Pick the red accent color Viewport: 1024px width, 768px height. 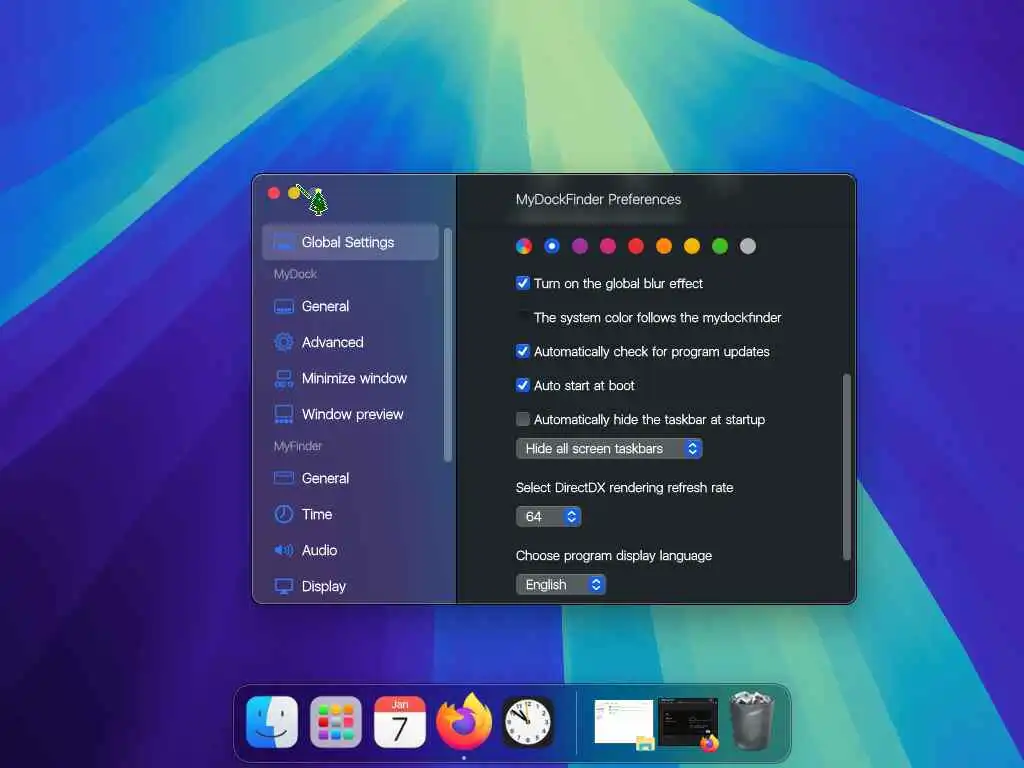click(x=636, y=246)
